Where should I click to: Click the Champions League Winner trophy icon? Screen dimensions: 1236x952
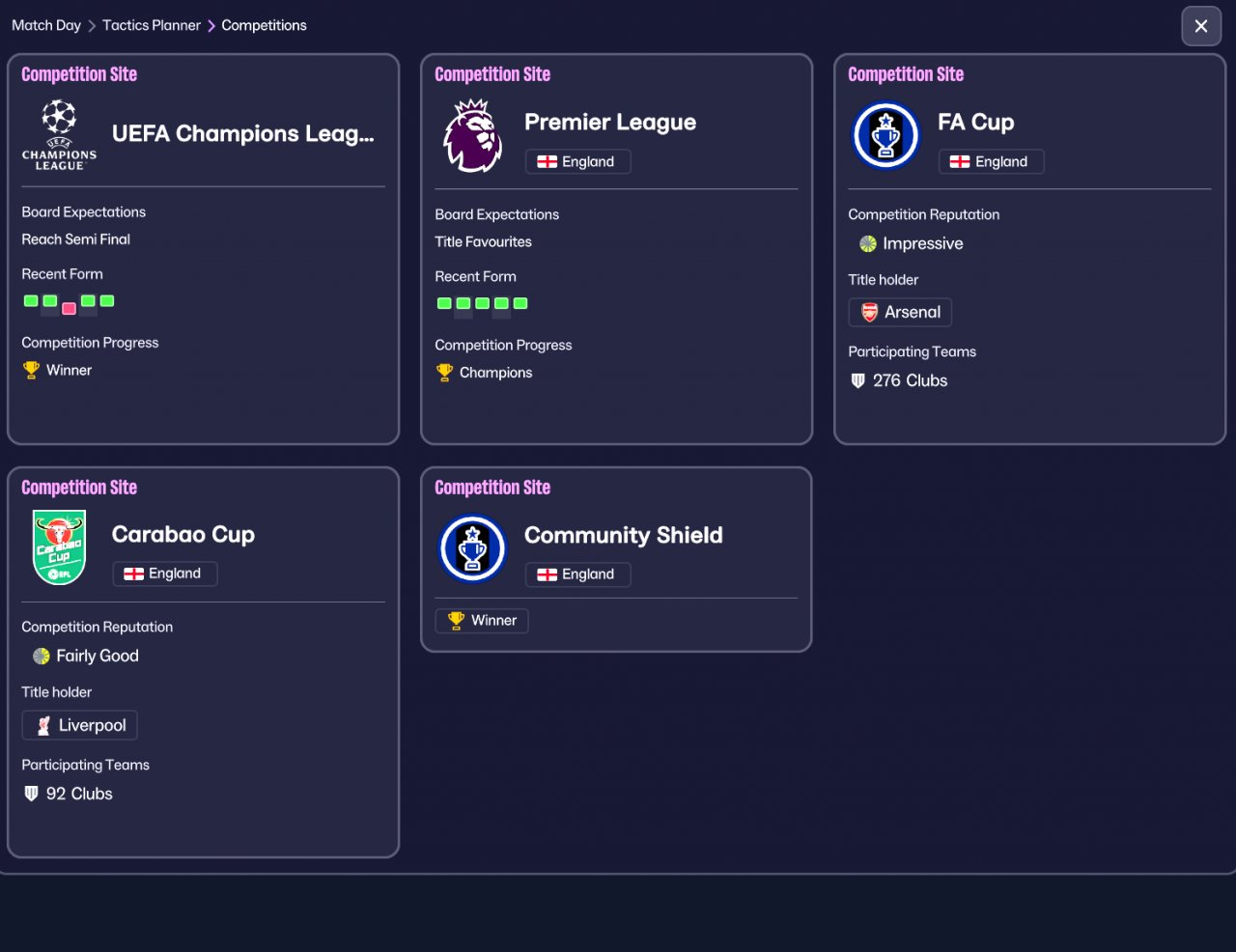[x=31, y=370]
